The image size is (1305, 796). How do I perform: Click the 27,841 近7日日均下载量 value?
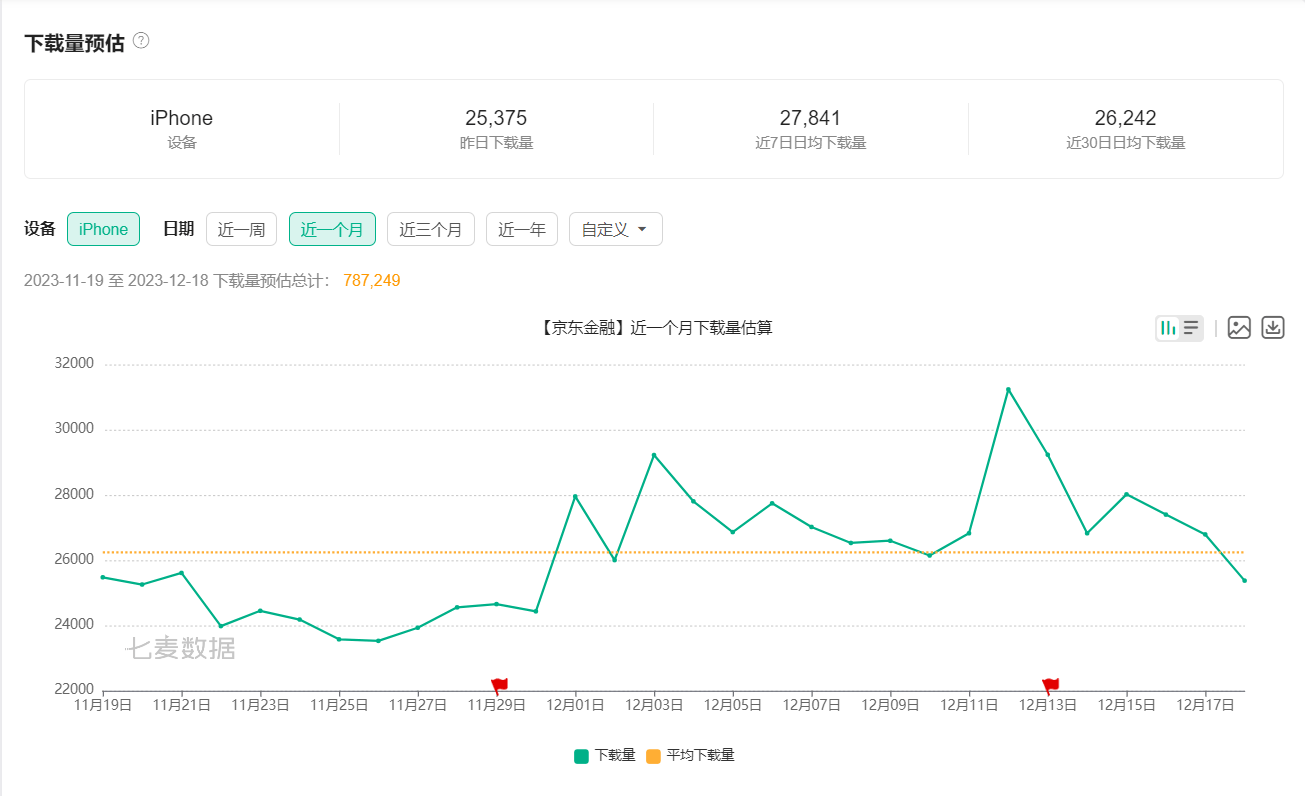pyautogui.click(x=810, y=118)
